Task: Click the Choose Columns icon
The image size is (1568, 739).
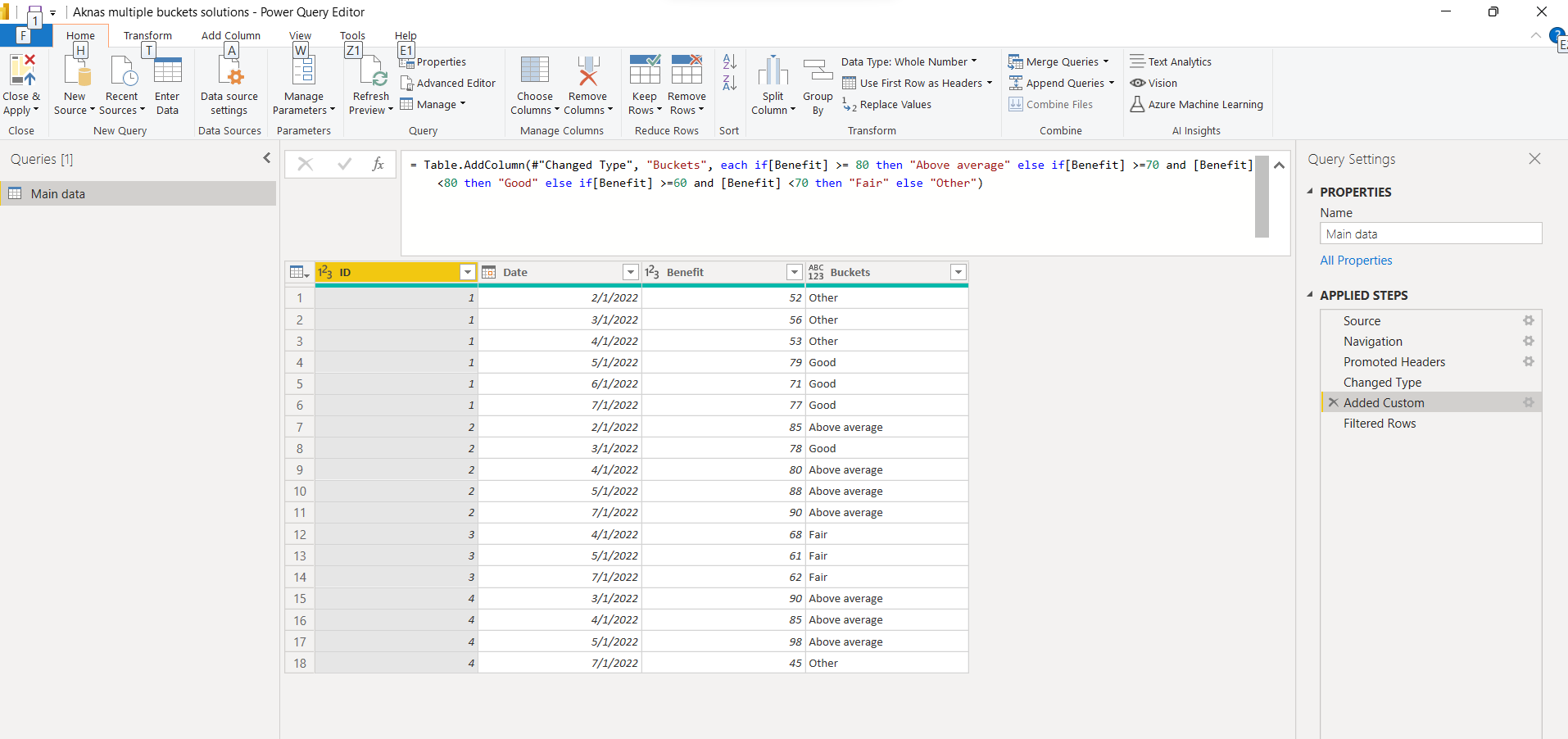Action: click(x=535, y=70)
